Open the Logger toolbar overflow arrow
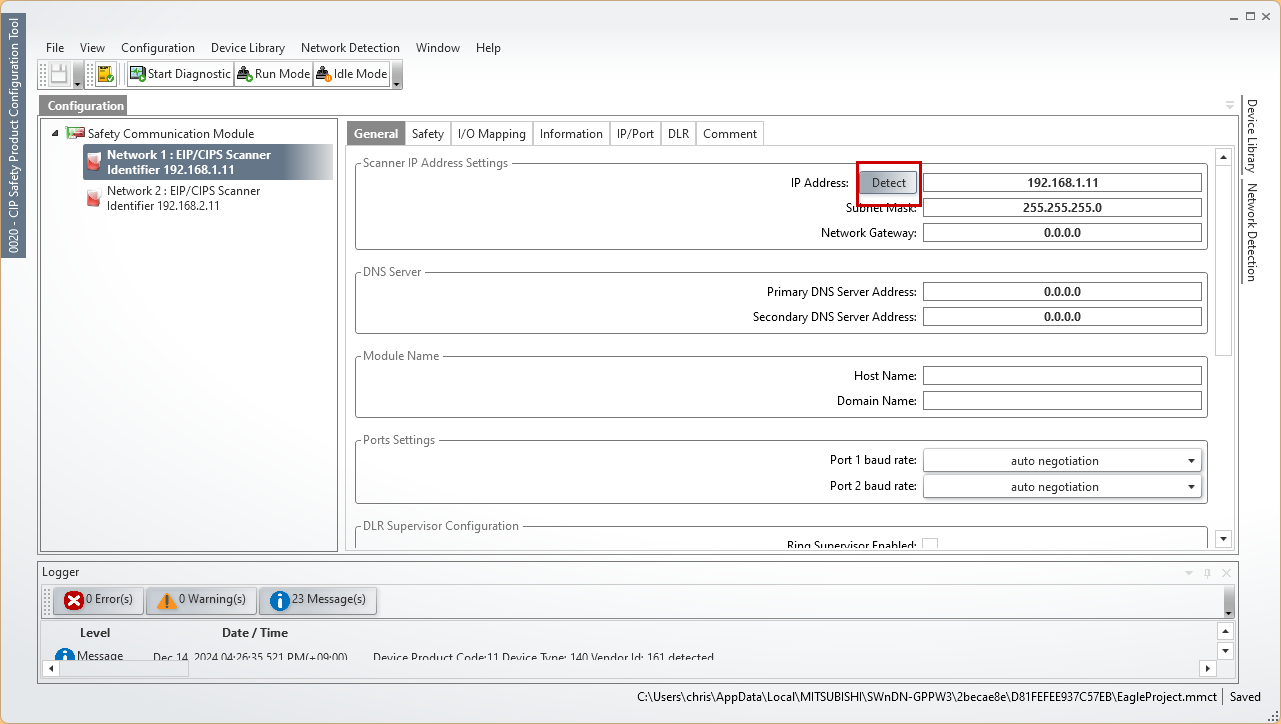Screen dimensions: 1281x724 (1229, 601)
